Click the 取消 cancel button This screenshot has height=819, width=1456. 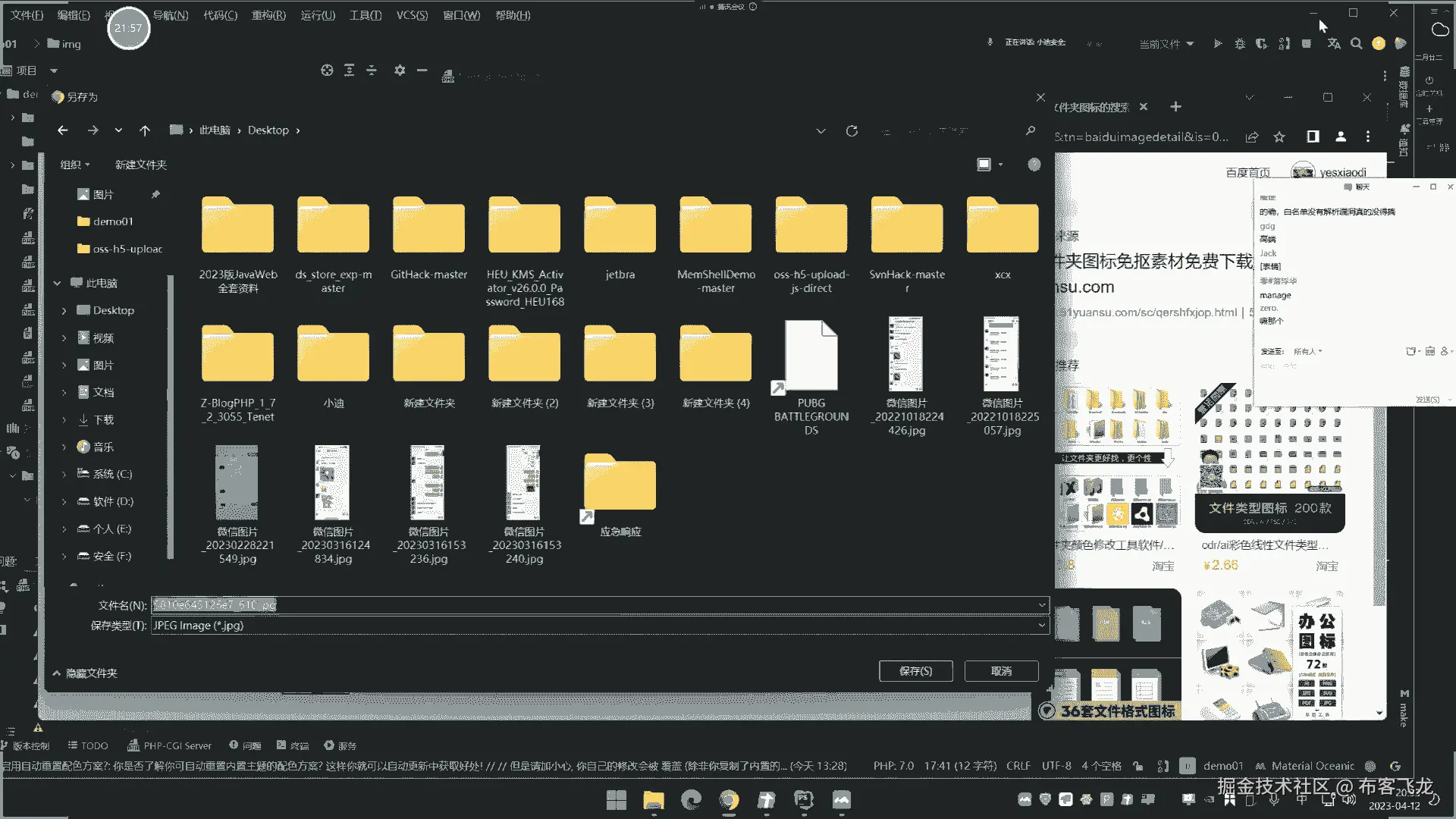coord(1001,671)
